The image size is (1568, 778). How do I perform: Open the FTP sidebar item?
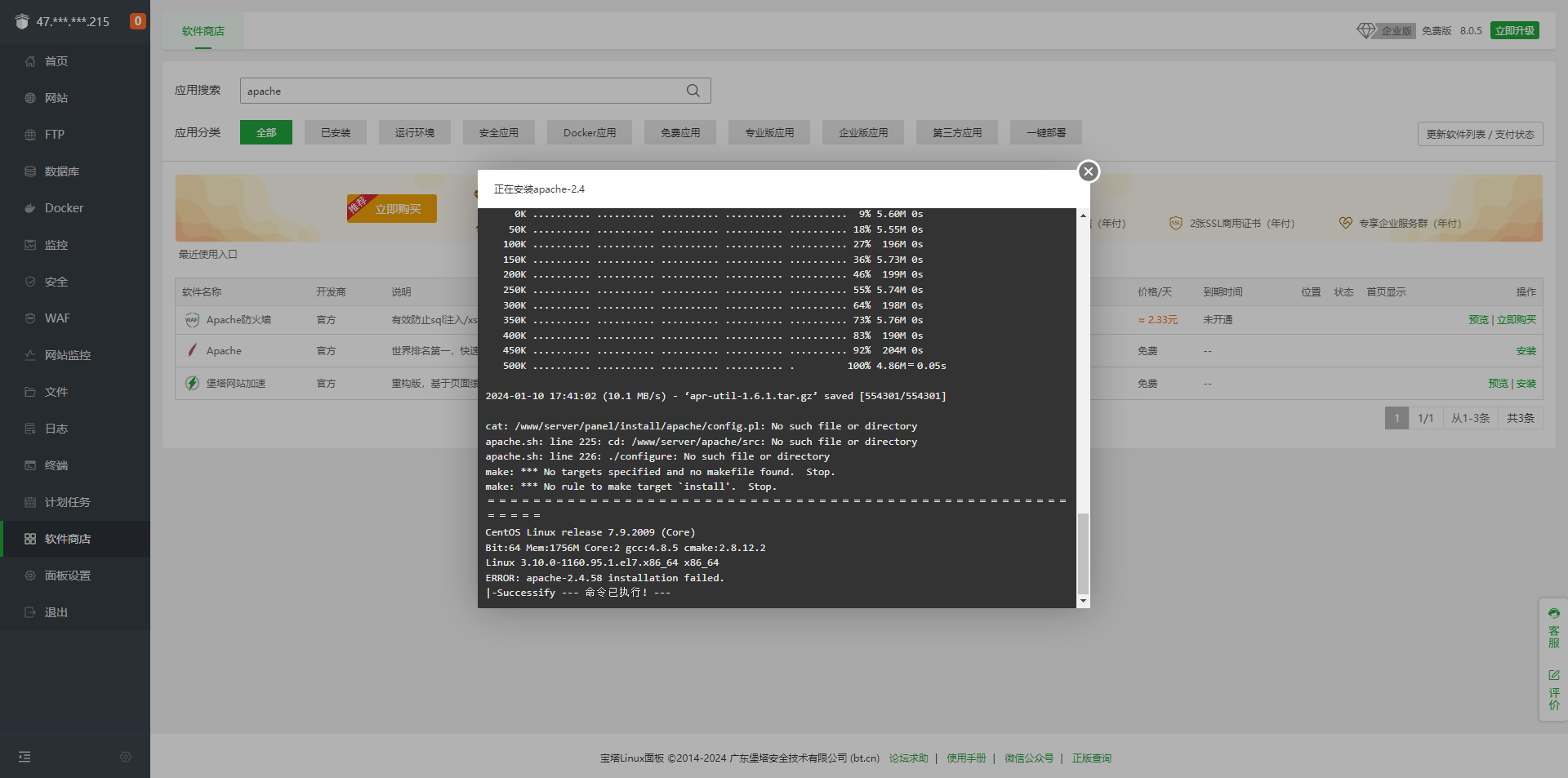coord(75,135)
